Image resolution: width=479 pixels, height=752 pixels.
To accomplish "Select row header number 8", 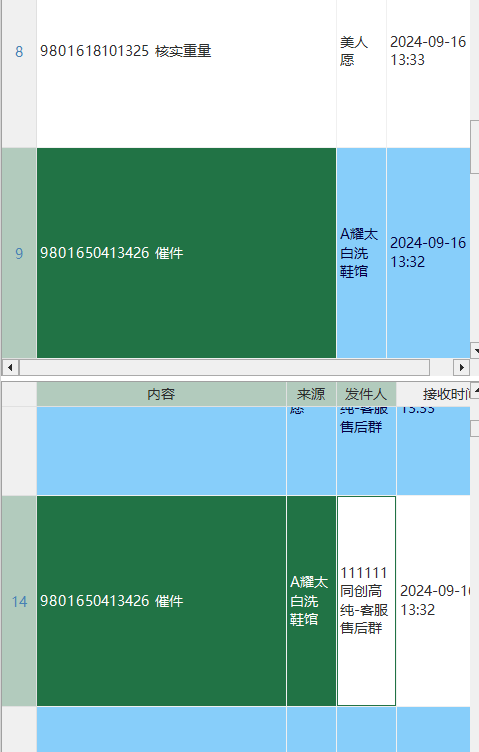I will [19, 51].
